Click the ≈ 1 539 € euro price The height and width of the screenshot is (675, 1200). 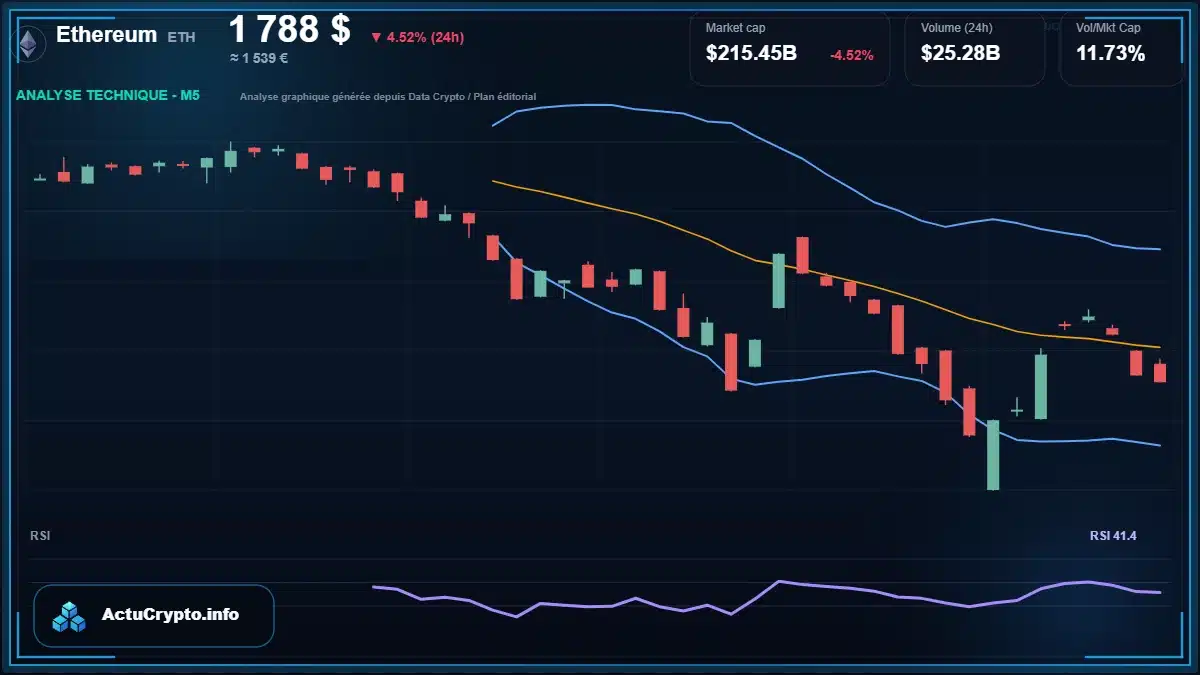click(x=259, y=58)
